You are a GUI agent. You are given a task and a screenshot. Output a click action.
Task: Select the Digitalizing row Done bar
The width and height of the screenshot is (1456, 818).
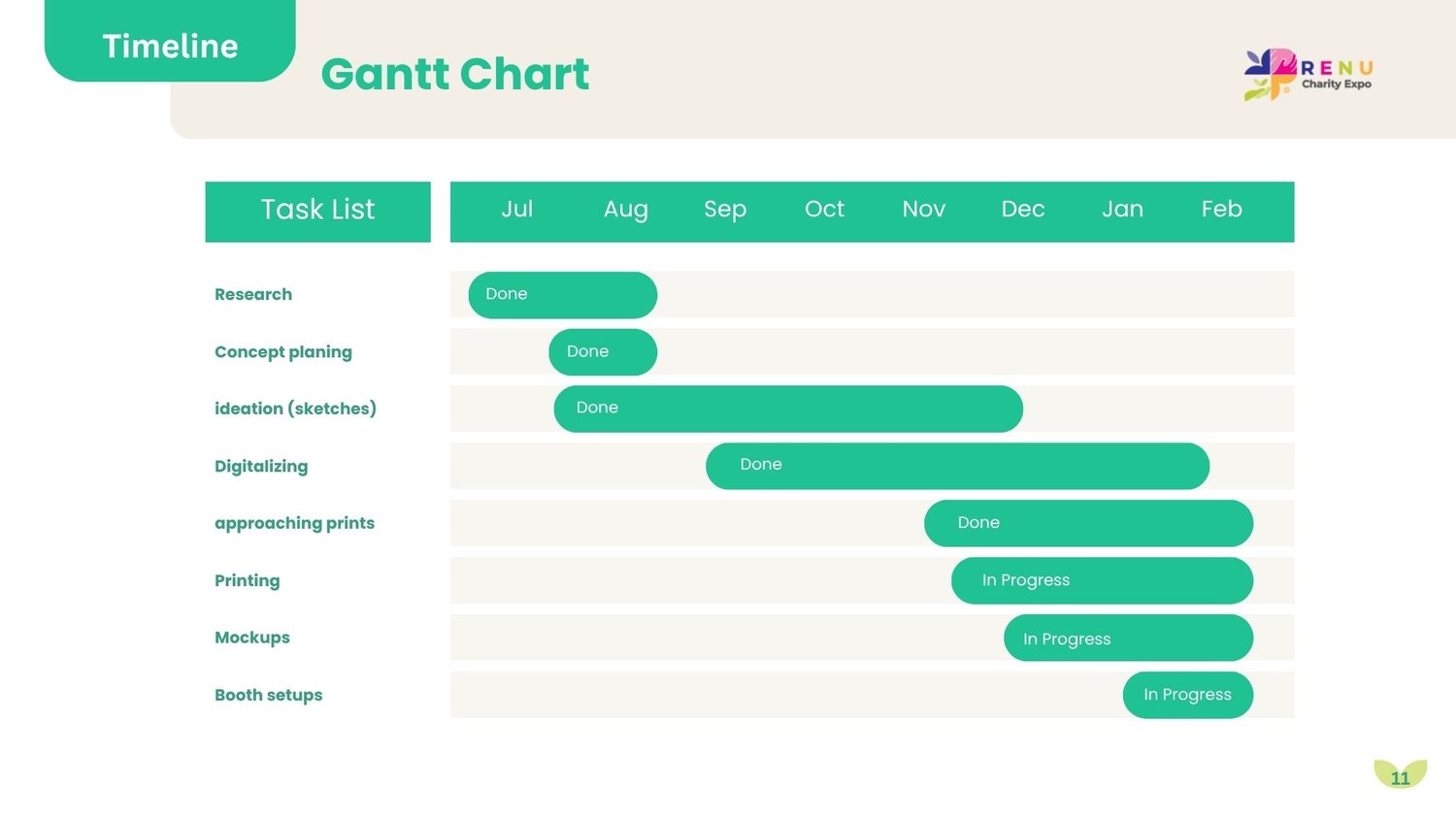coord(957,466)
